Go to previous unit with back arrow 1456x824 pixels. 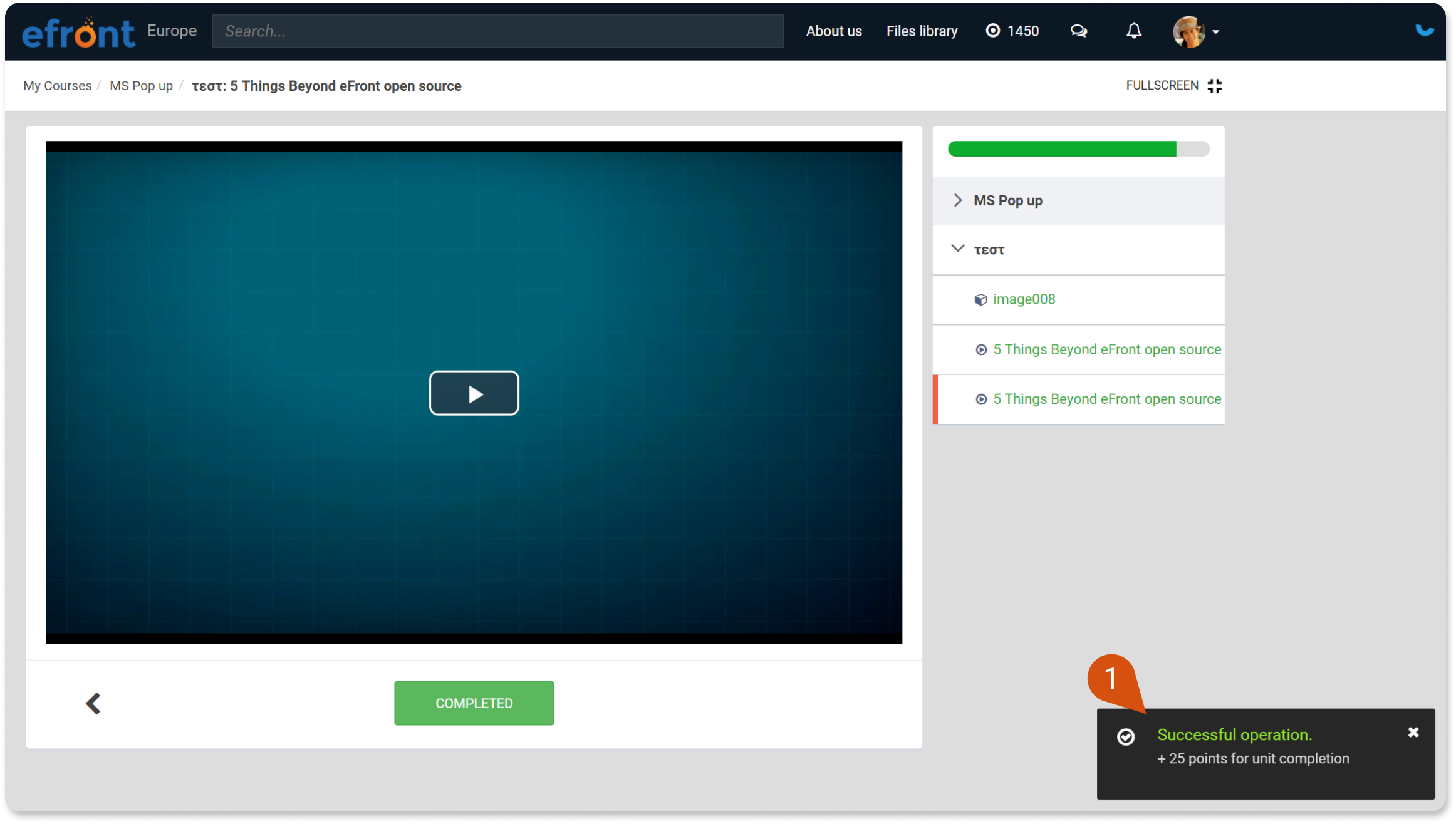click(x=93, y=703)
